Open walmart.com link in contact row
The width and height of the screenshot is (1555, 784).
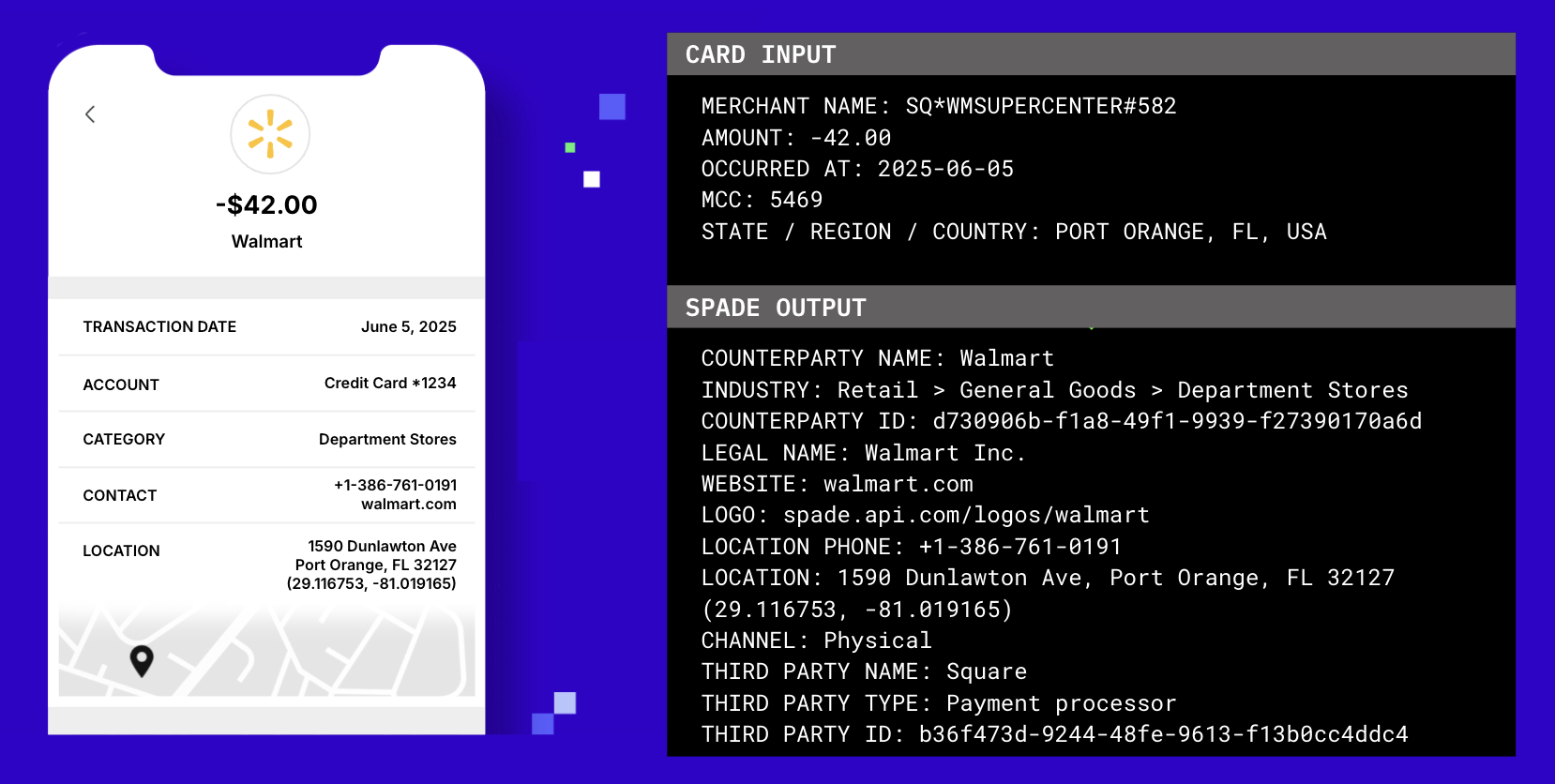(x=409, y=504)
